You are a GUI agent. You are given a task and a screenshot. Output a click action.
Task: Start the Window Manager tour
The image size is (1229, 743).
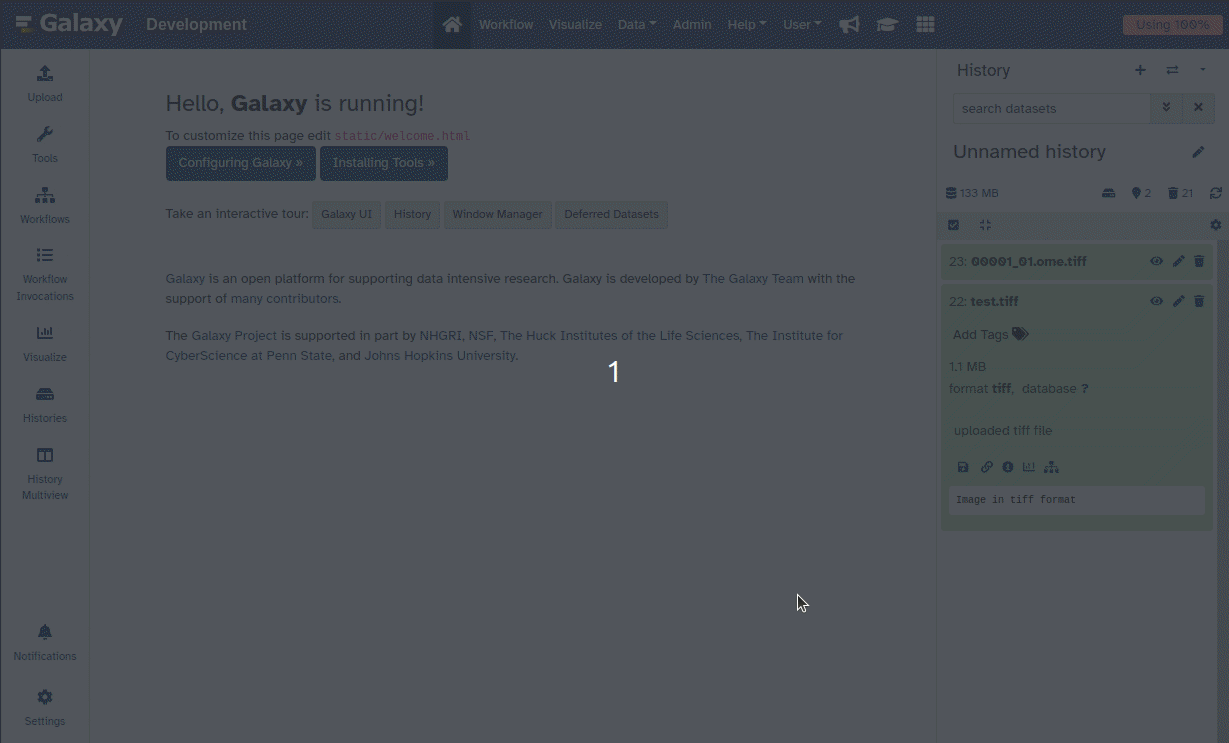(497, 214)
